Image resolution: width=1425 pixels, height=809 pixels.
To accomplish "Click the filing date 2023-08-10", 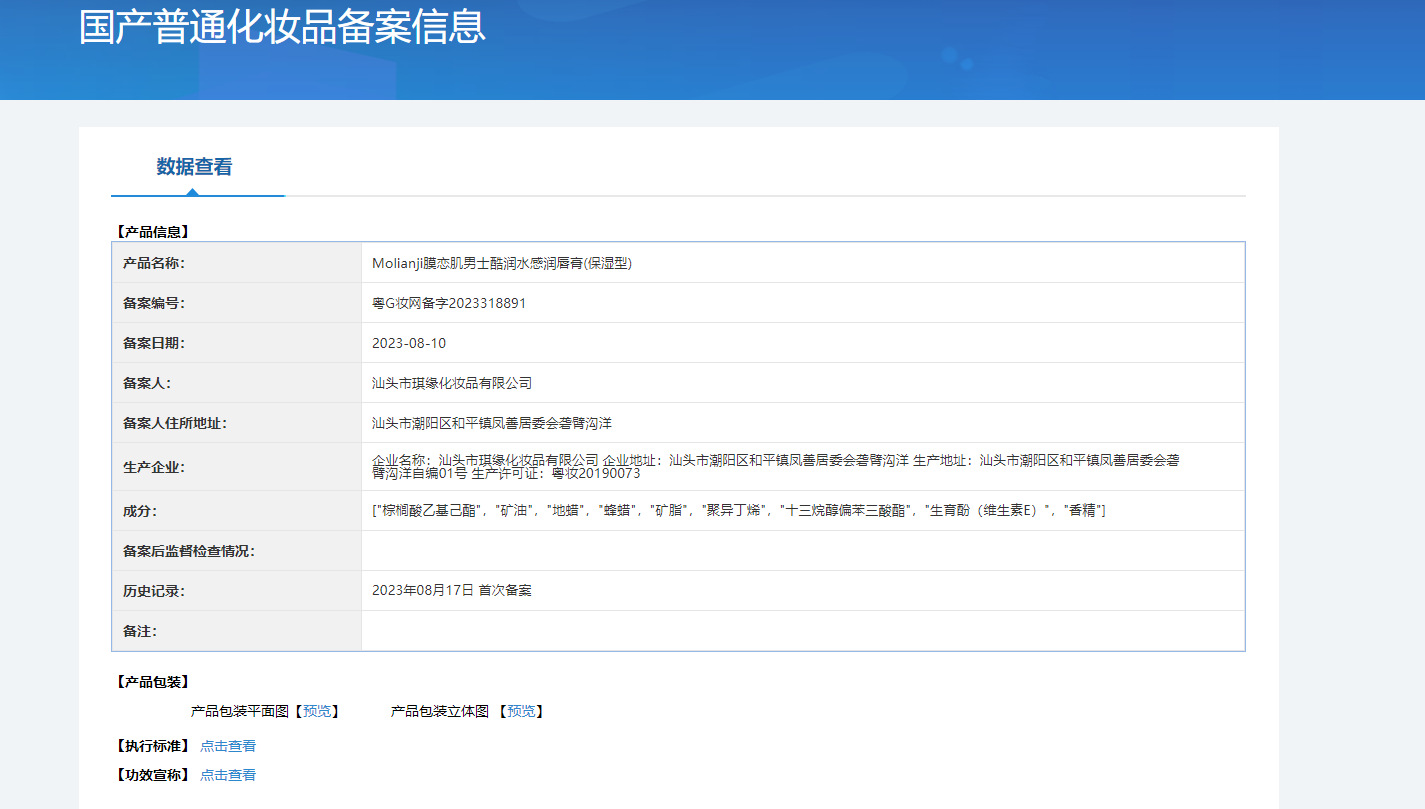I will pyautogui.click(x=409, y=343).
